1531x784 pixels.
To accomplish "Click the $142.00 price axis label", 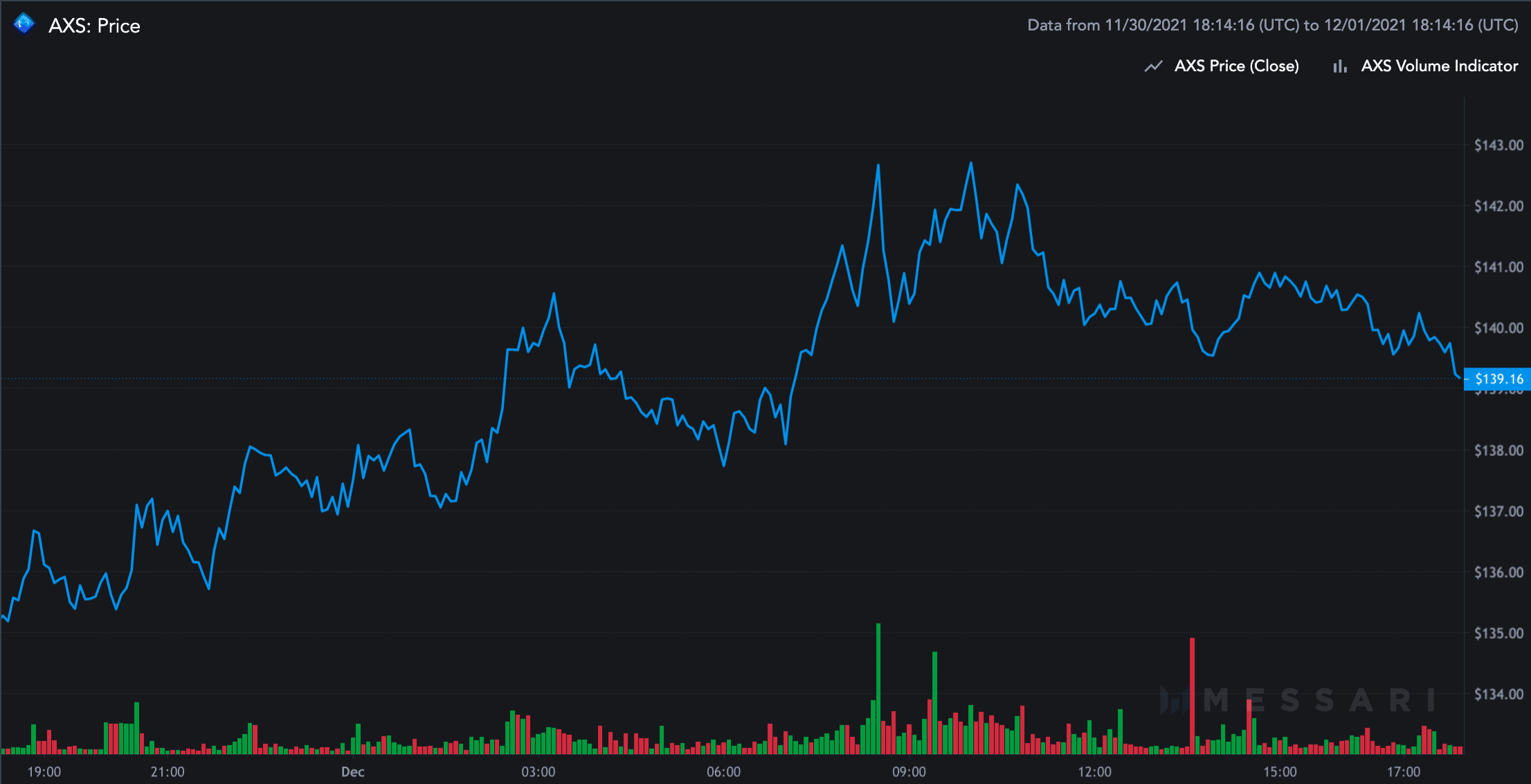I will 1498,206.
